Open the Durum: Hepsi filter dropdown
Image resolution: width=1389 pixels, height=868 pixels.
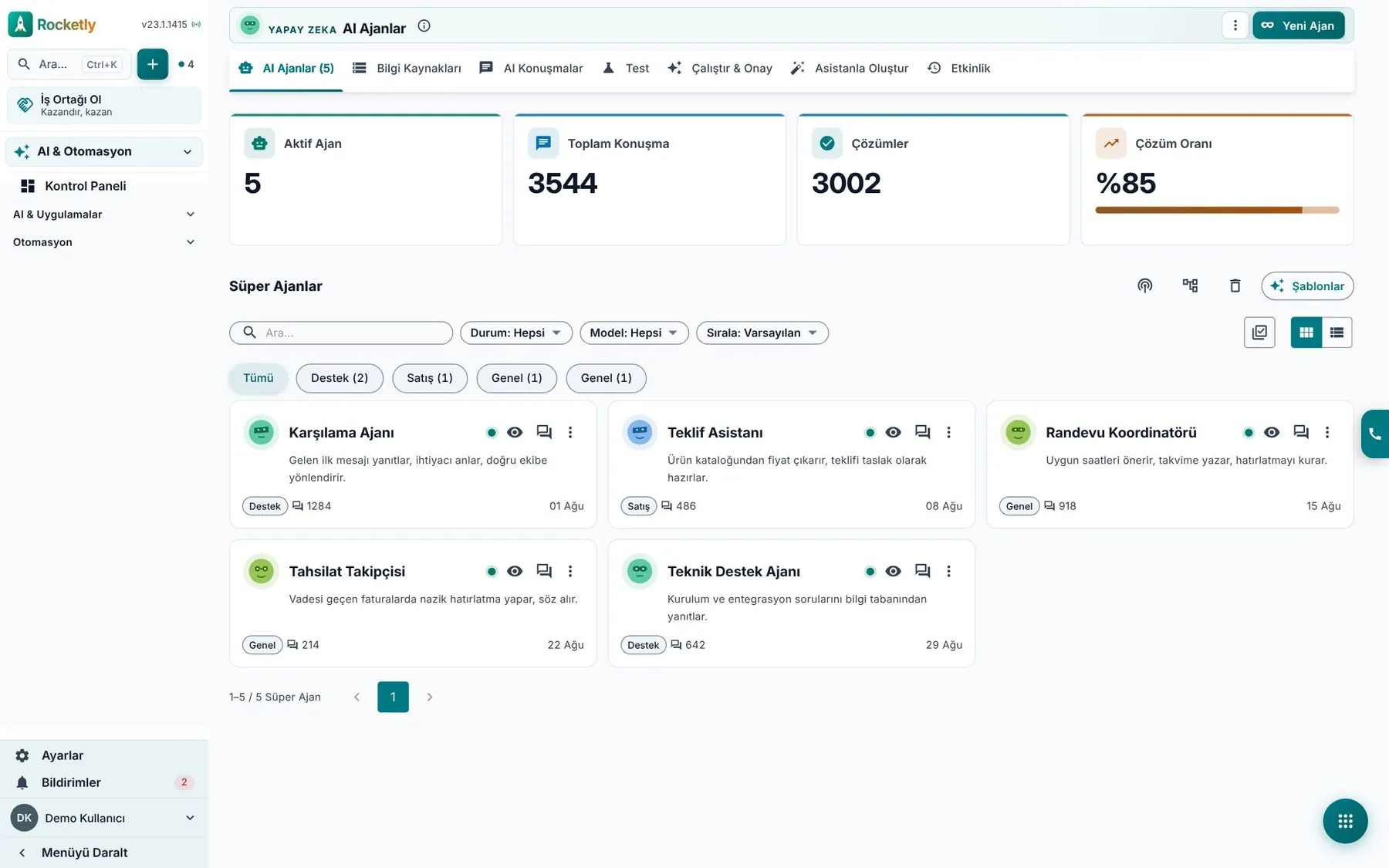[x=516, y=333]
